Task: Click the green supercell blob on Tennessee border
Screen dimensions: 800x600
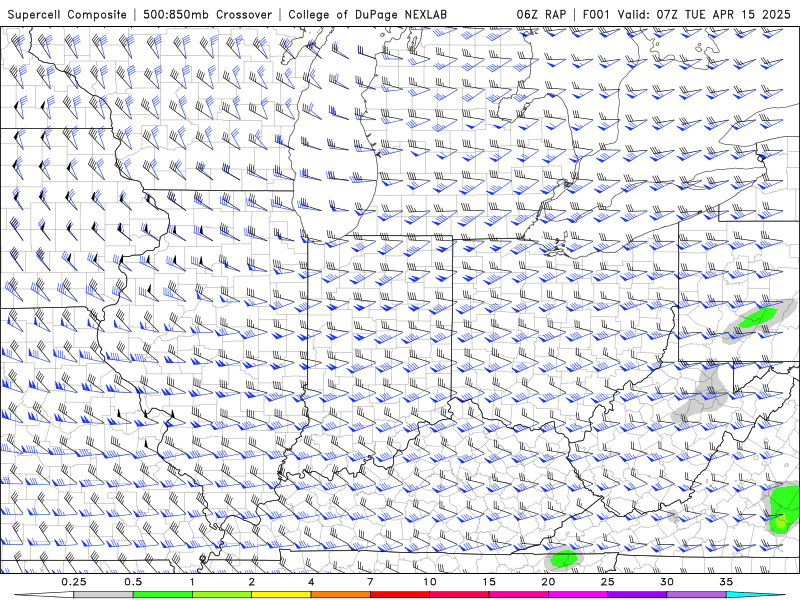Action: tap(564, 558)
